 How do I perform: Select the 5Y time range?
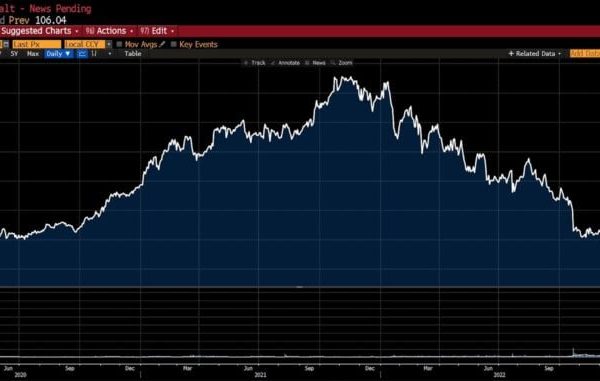pos(14,54)
